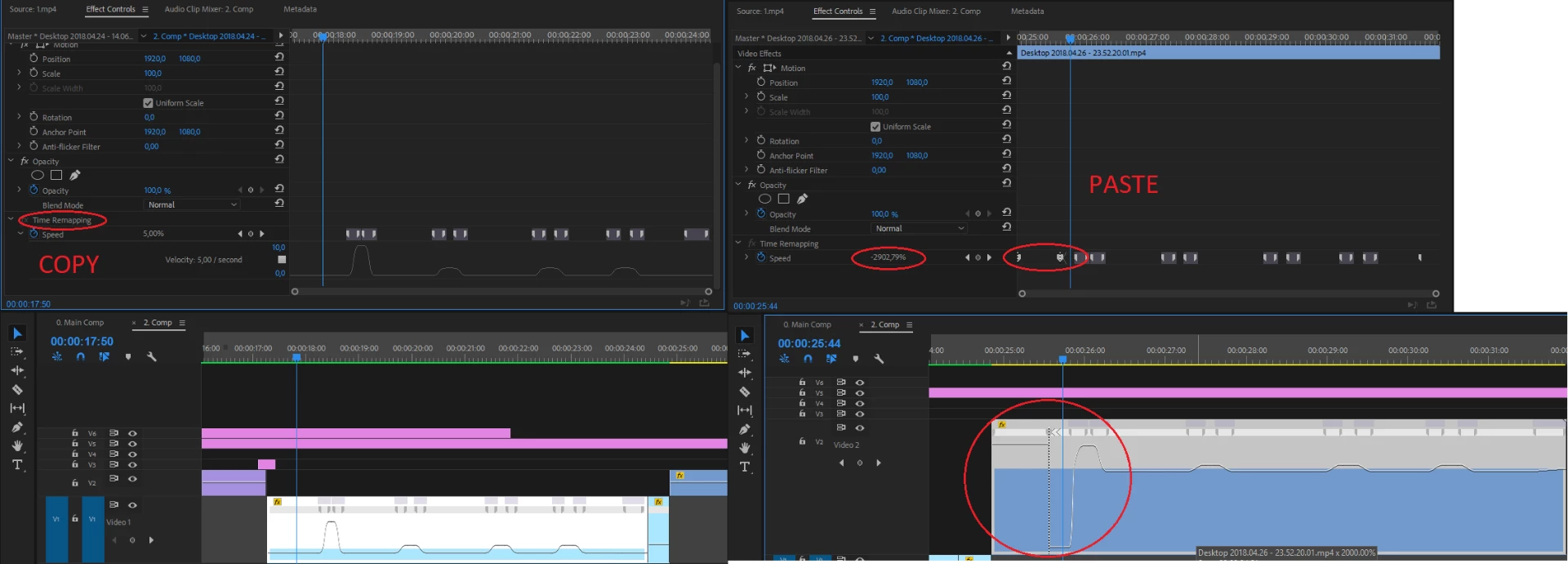This screenshot has height=564, width=1568.
Task: Toggle snapping magnet in left timeline
Action: 80,356
